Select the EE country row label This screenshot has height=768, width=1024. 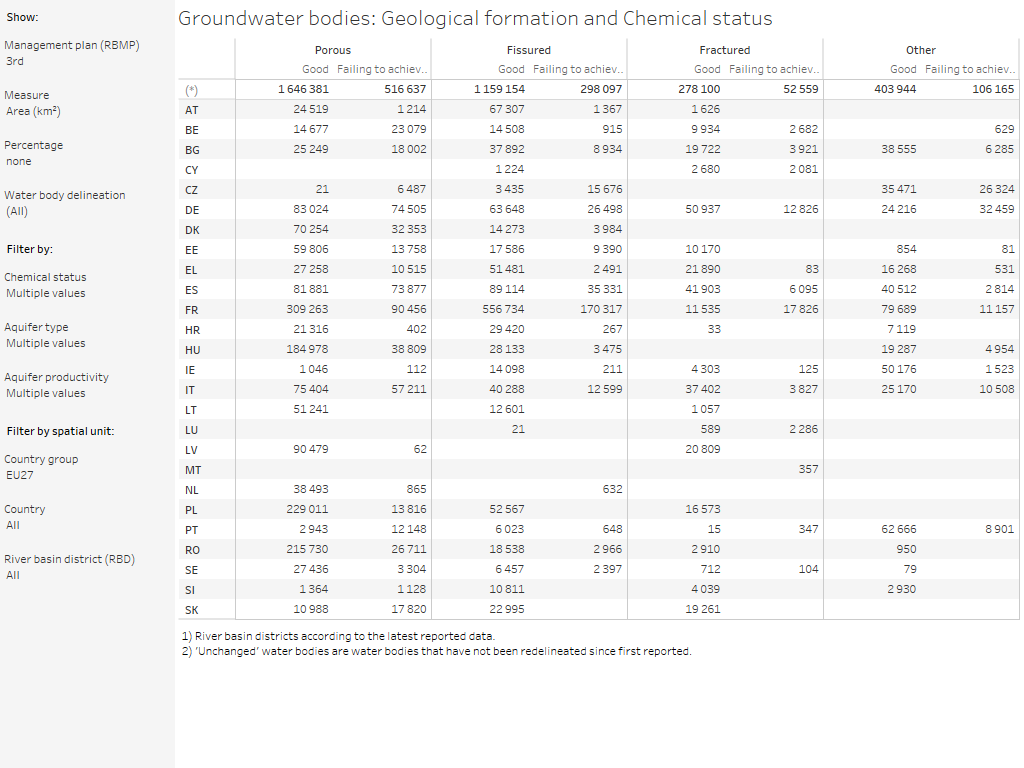tap(191, 250)
